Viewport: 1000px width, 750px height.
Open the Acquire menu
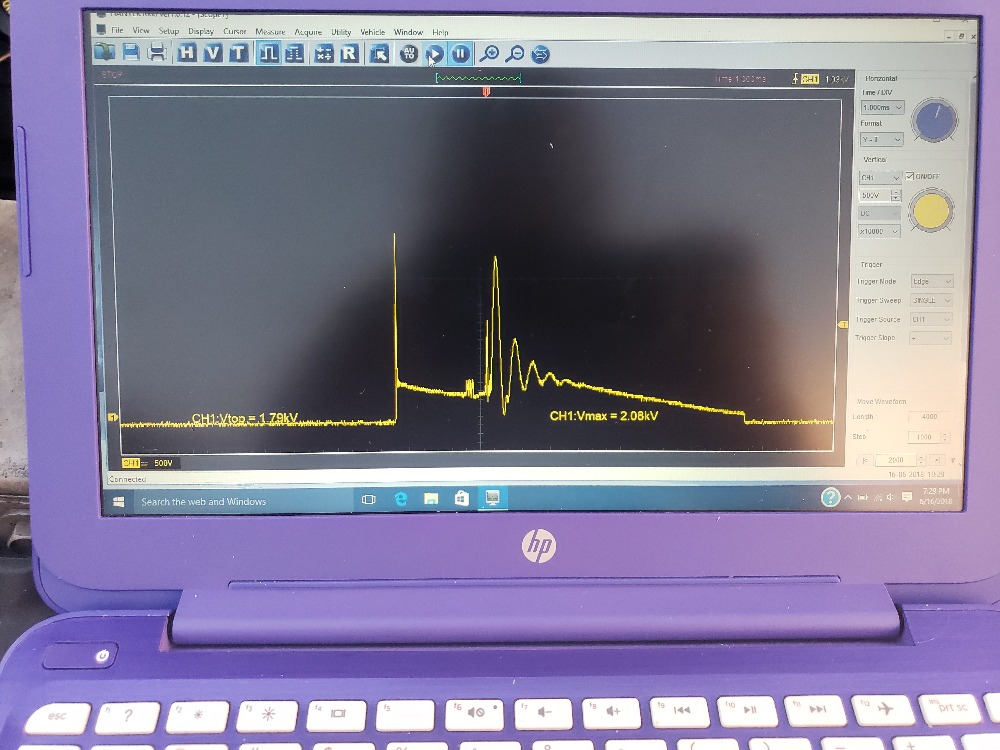pyautogui.click(x=308, y=32)
